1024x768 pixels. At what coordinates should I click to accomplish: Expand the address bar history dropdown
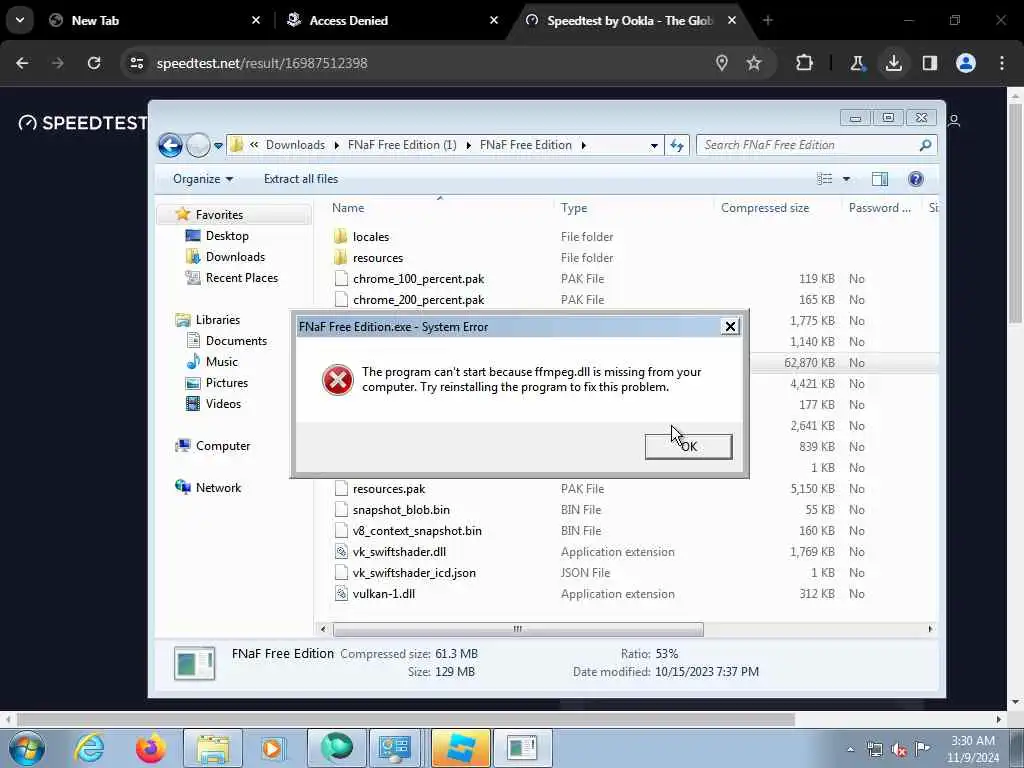654,146
